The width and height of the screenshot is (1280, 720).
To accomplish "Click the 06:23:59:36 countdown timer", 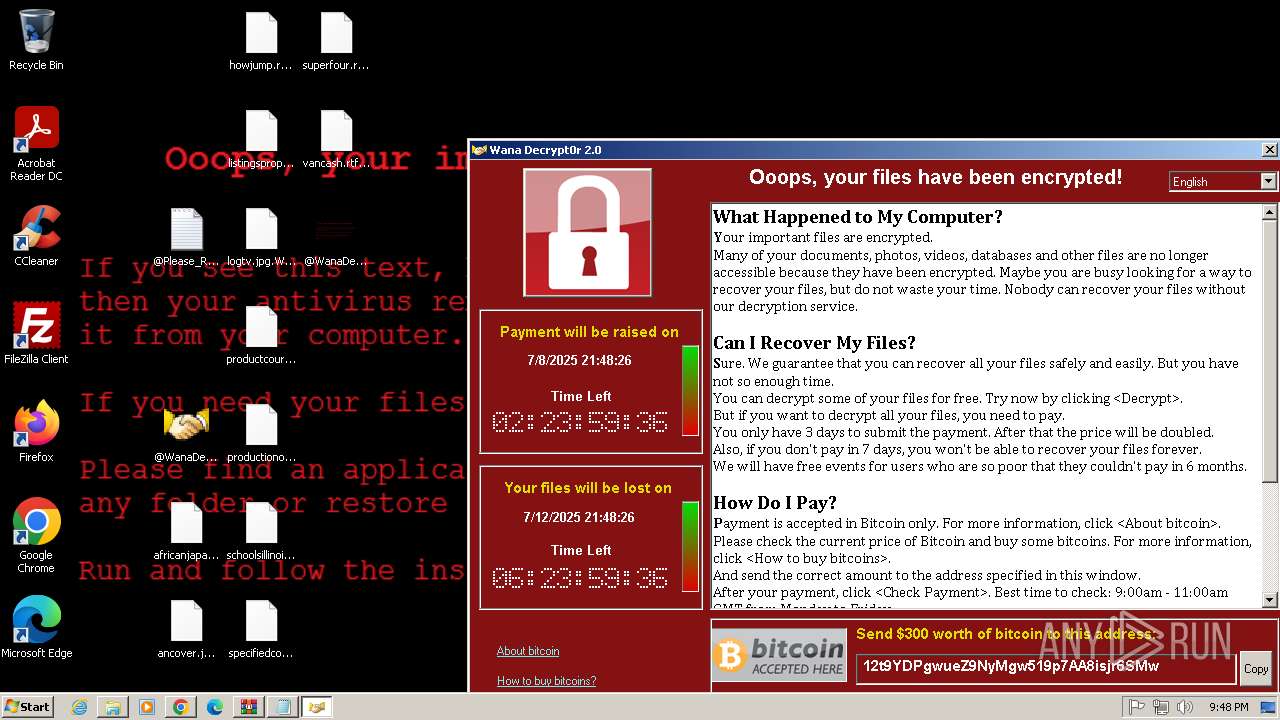I will 580,578.
